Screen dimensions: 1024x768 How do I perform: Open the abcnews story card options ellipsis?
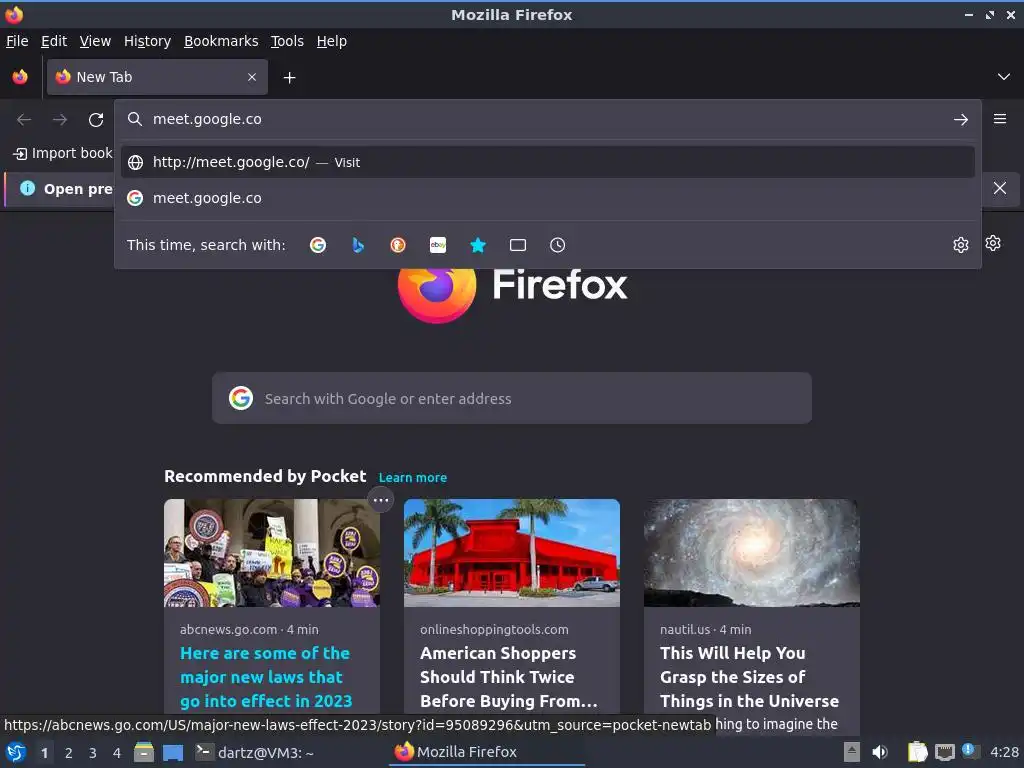coord(381,500)
